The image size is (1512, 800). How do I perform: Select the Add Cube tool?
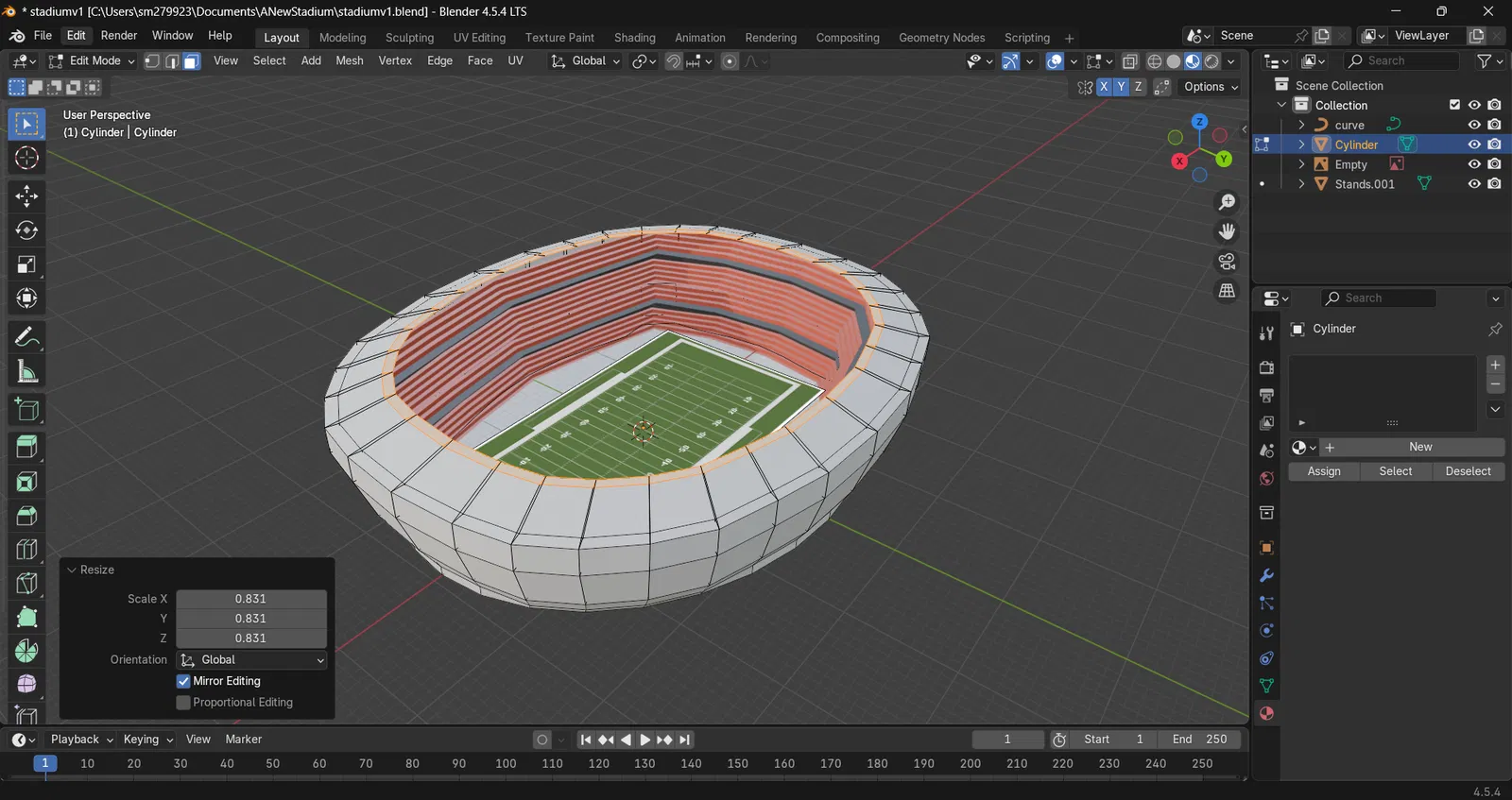click(x=26, y=409)
